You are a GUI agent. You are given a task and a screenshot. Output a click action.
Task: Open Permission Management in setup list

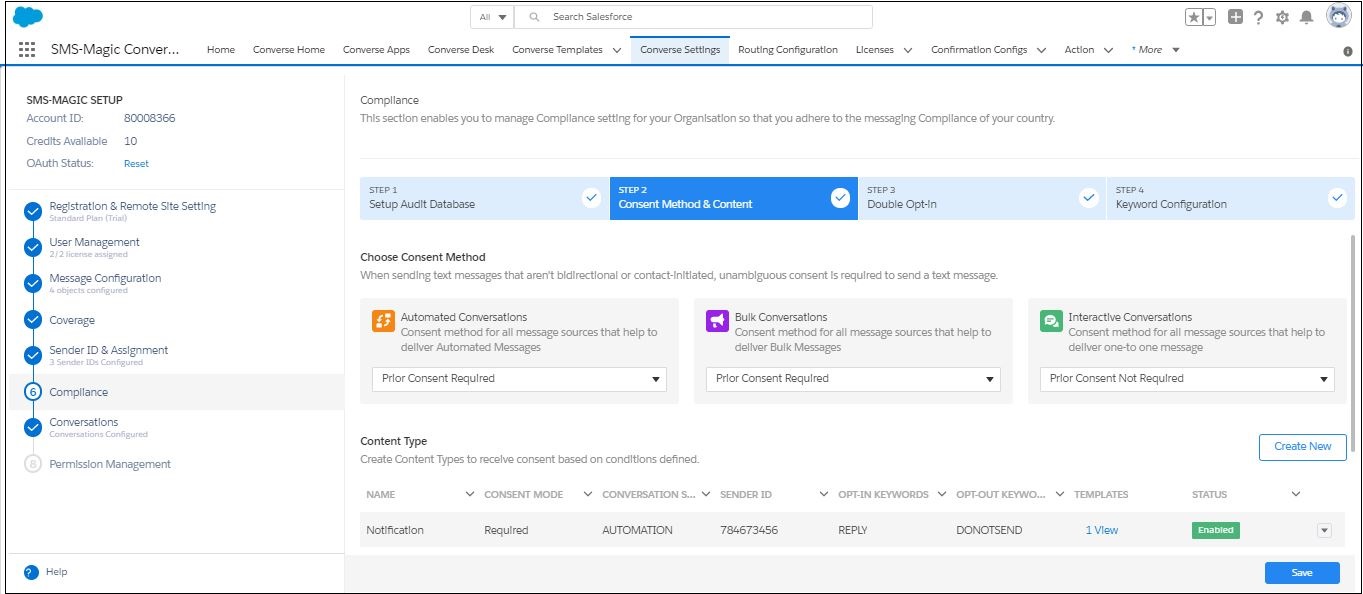click(110, 464)
